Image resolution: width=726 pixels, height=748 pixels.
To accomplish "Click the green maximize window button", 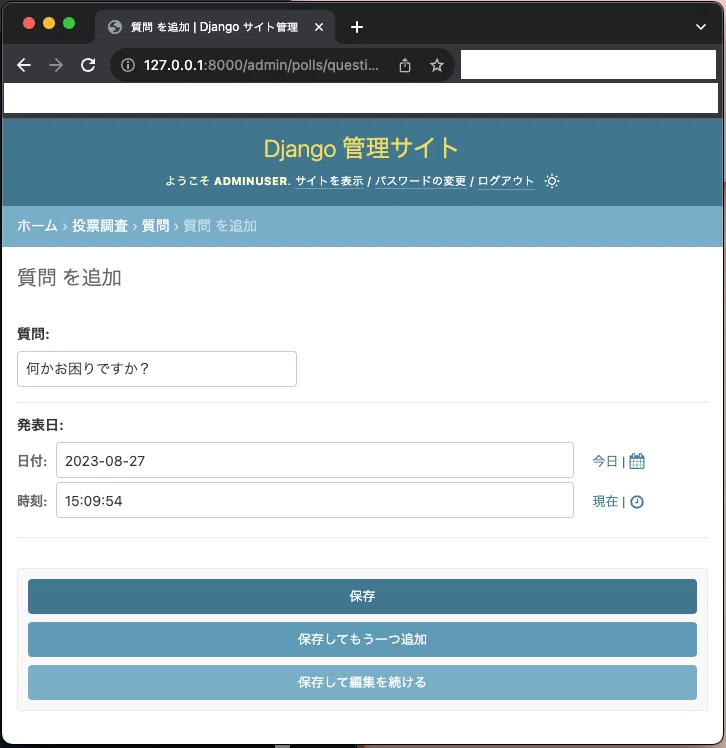I will click(x=69, y=23).
